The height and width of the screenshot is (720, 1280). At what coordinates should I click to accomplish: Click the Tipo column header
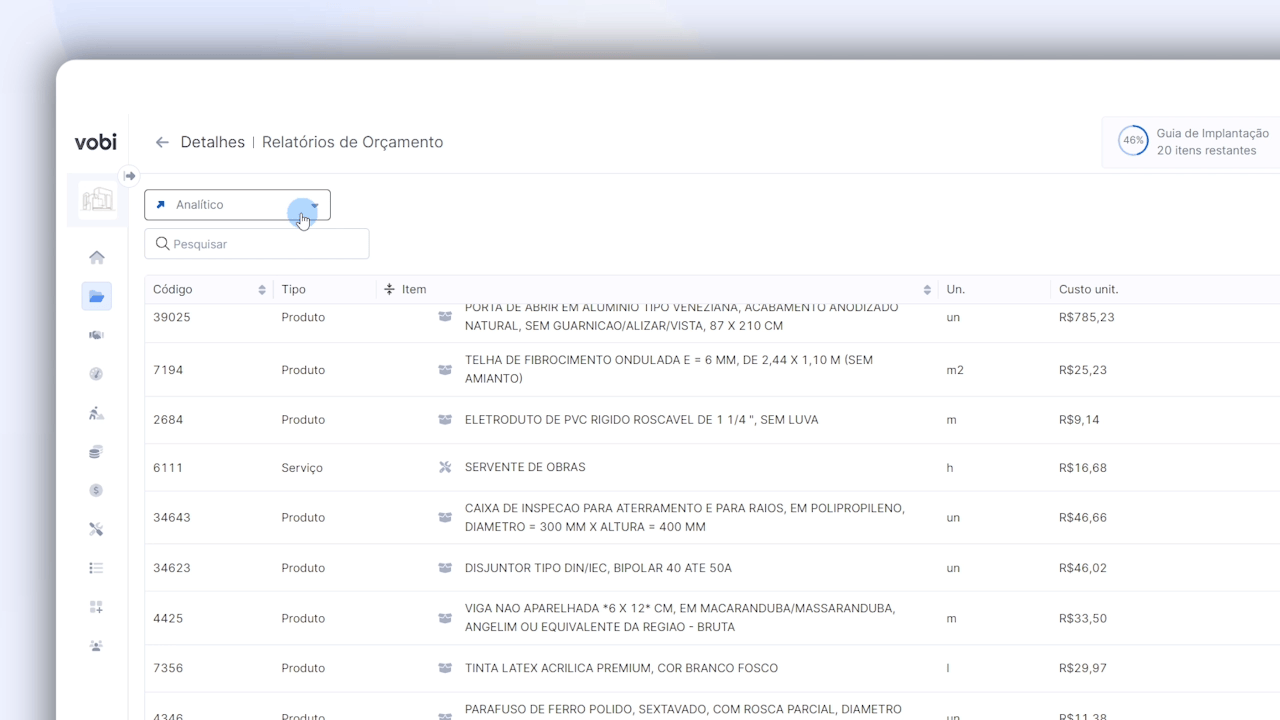tap(294, 289)
